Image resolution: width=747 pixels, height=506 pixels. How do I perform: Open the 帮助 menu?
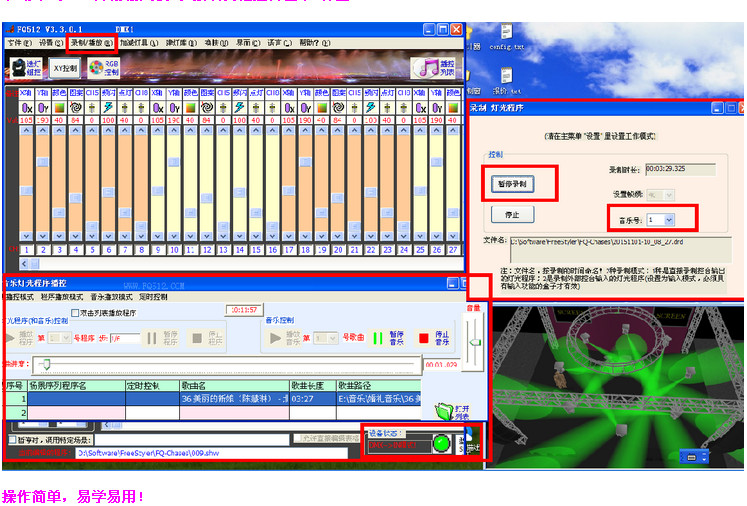pyautogui.click(x=314, y=43)
